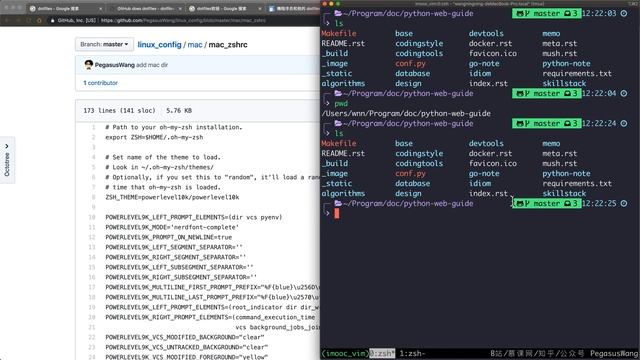
Task: Close the first dotfiles Google tab
Action: (x=100, y=9)
